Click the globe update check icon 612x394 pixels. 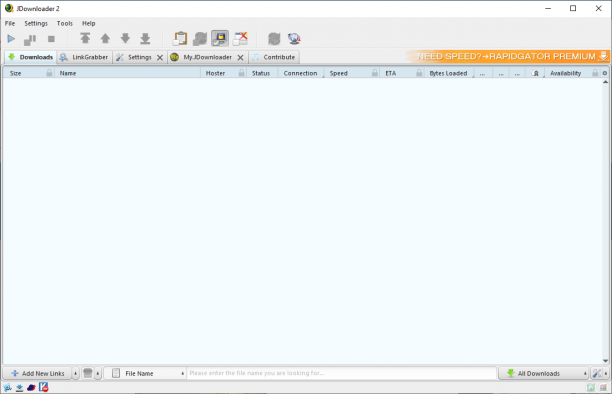pos(294,38)
